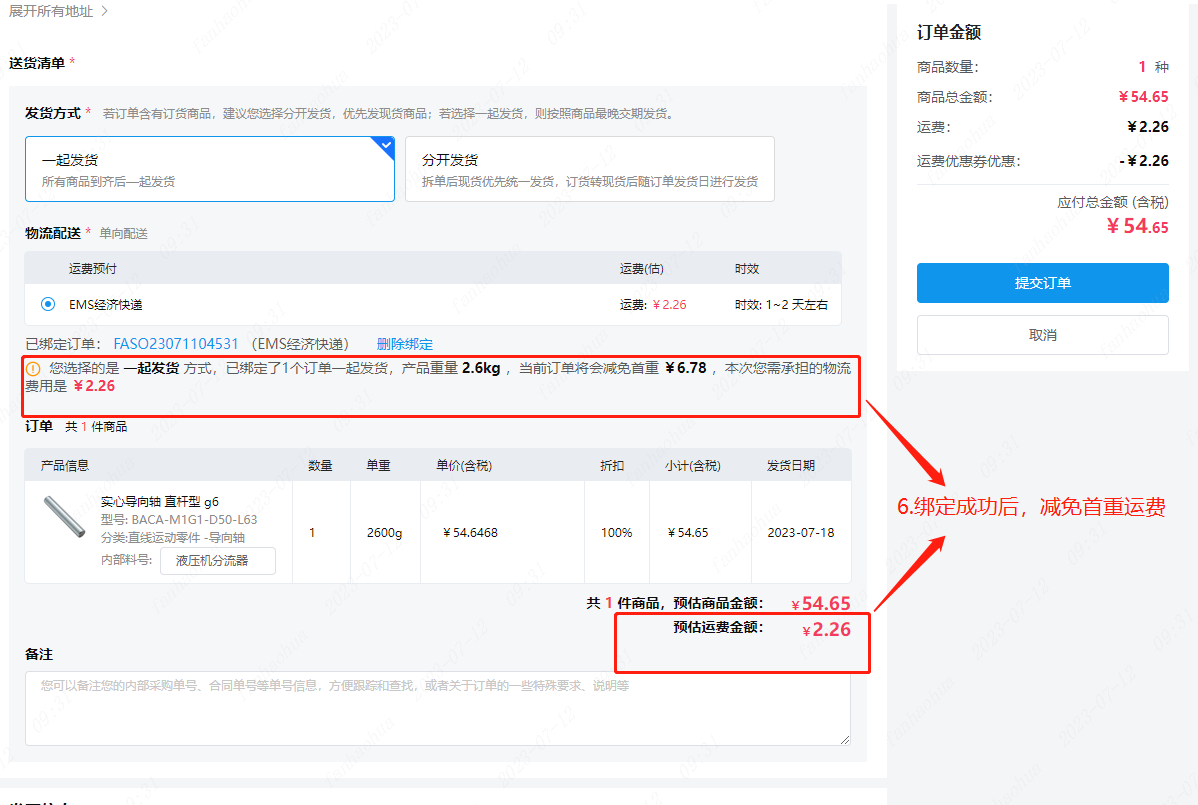1198x805 pixels.
Task: Focus the 备注 remarks text area
Action: click(437, 708)
